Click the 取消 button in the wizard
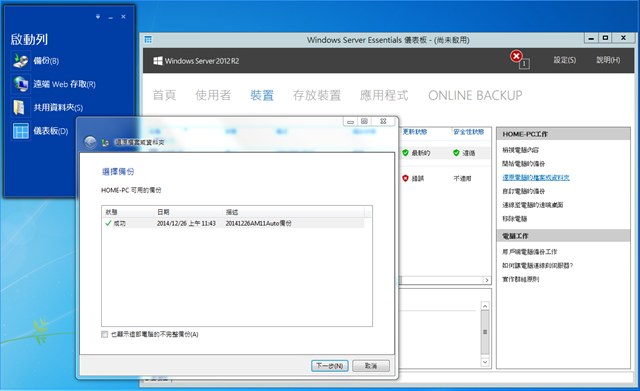The width and height of the screenshot is (640, 391). tap(371, 366)
